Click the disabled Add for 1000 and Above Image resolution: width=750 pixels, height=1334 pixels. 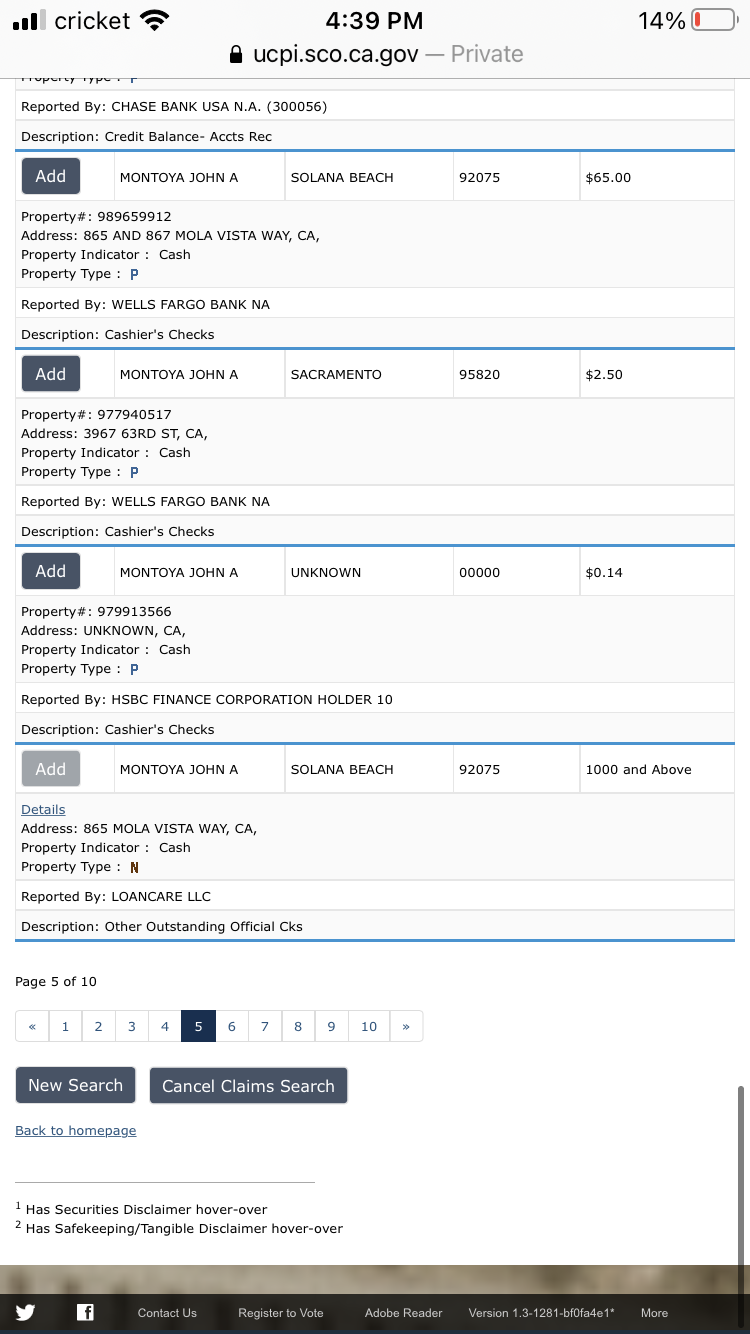51,769
